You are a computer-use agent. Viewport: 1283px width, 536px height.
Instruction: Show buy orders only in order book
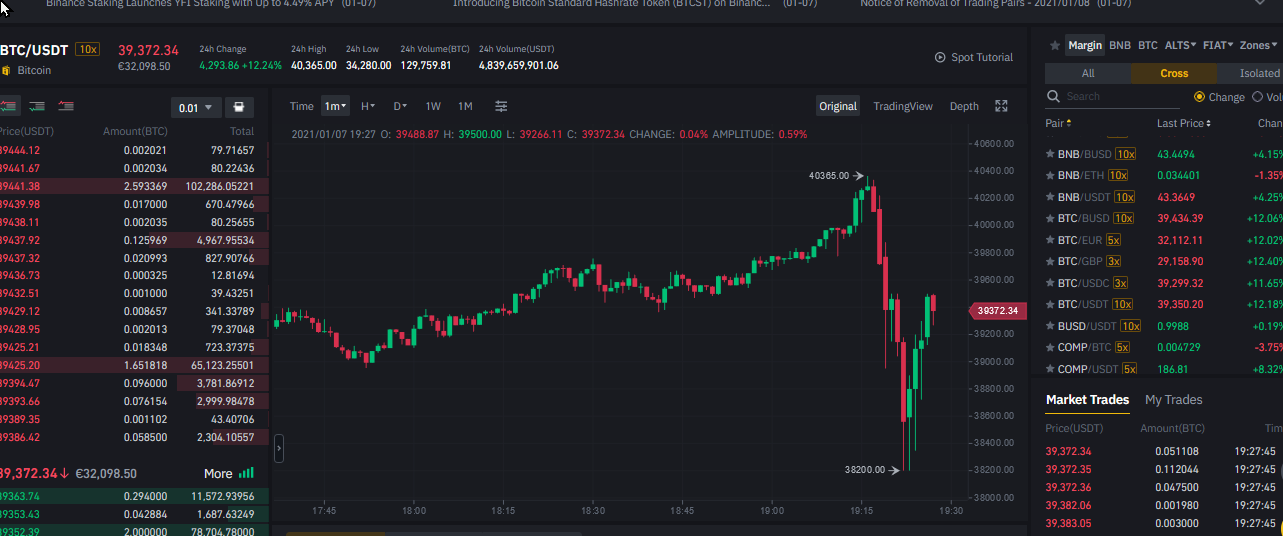click(37, 106)
